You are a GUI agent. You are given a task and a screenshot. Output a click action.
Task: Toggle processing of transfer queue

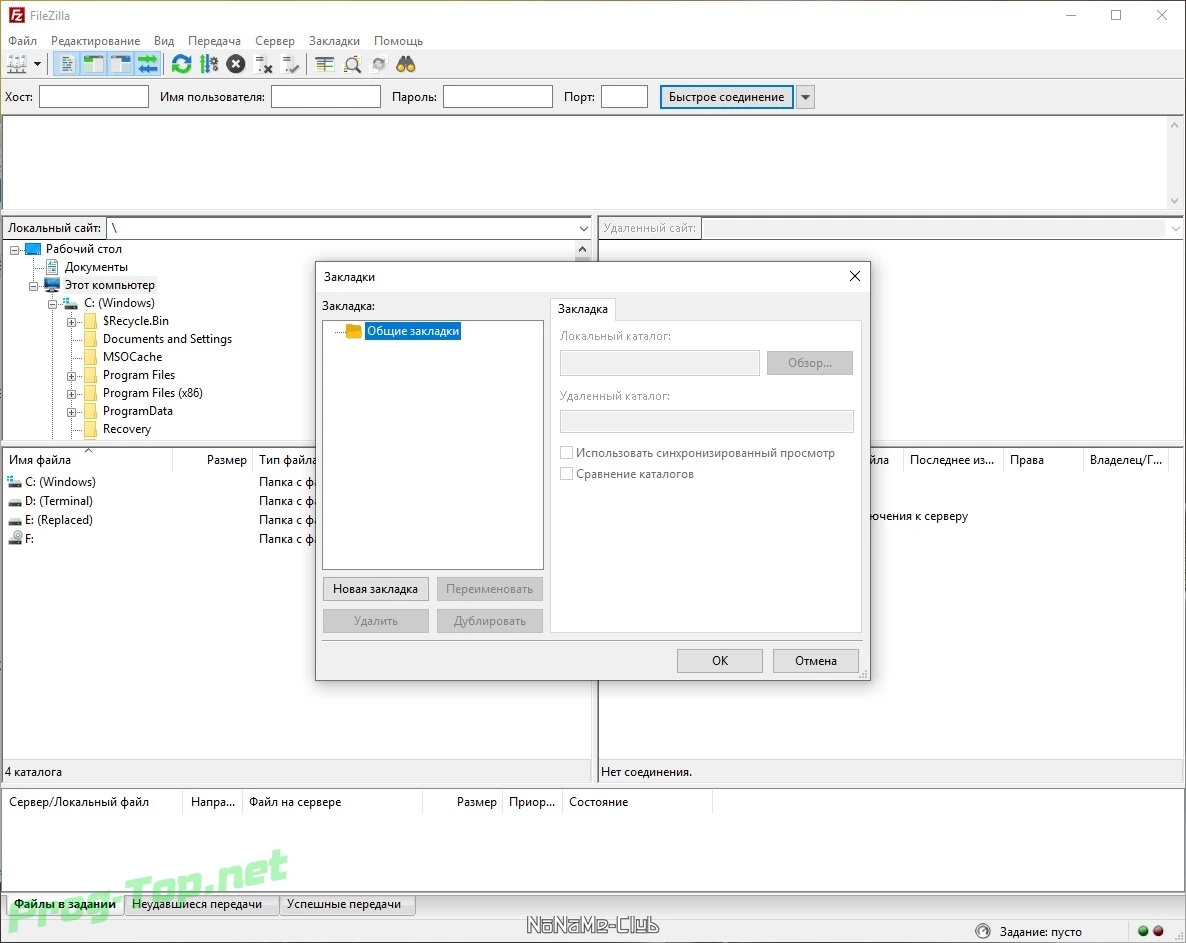(x=209, y=65)
